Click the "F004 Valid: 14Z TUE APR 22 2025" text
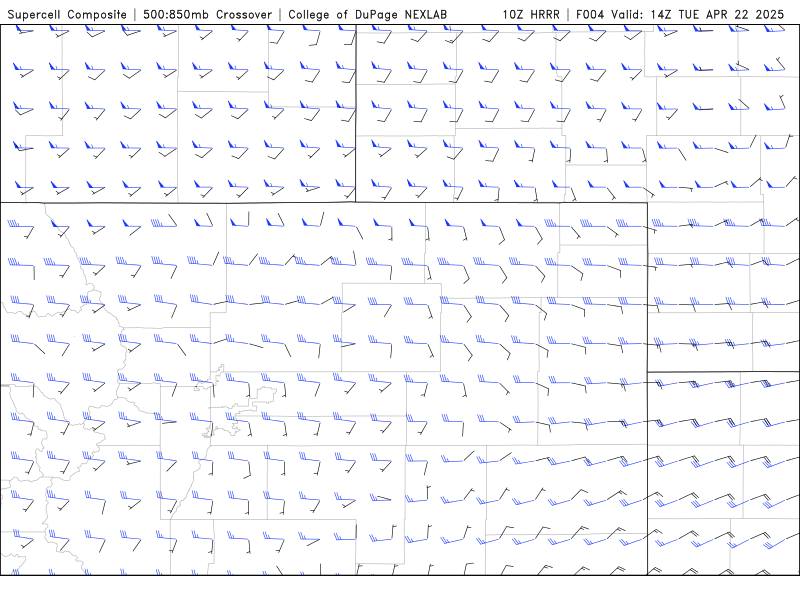The width and height of the screenshot is (800, 600). coord(680,15)
